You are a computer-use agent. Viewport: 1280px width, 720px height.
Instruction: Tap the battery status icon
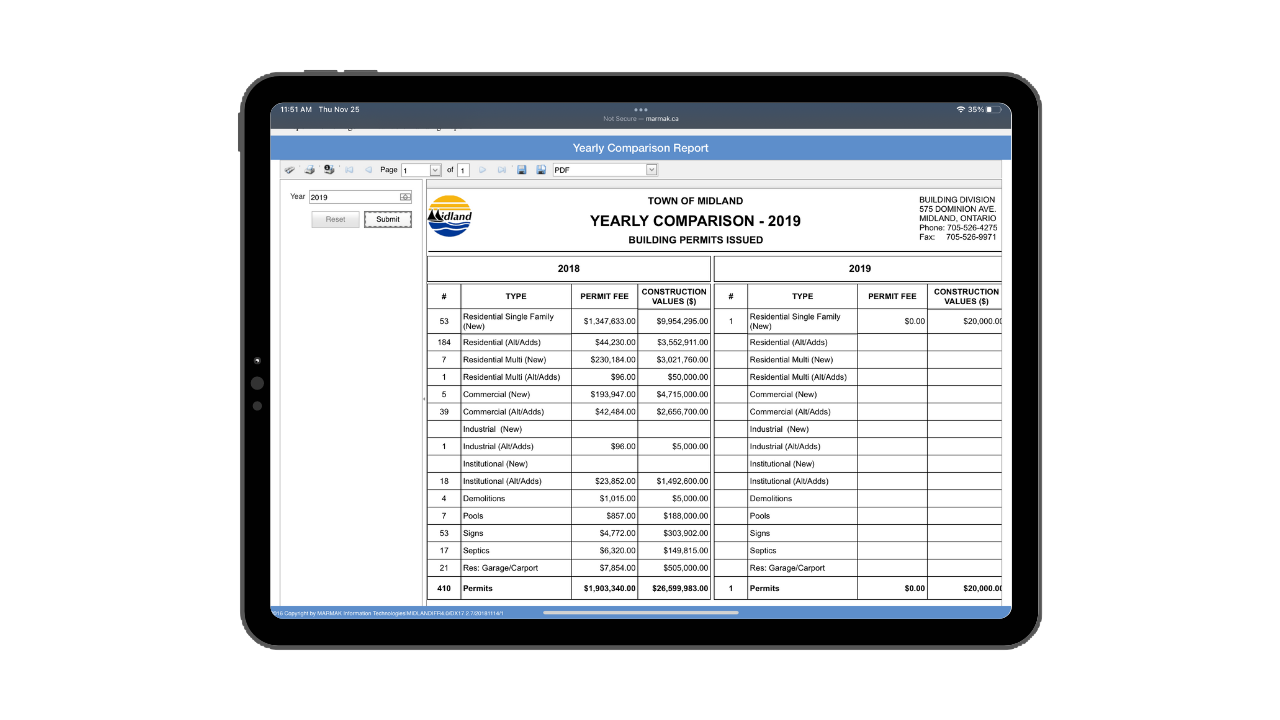(994, 109)
